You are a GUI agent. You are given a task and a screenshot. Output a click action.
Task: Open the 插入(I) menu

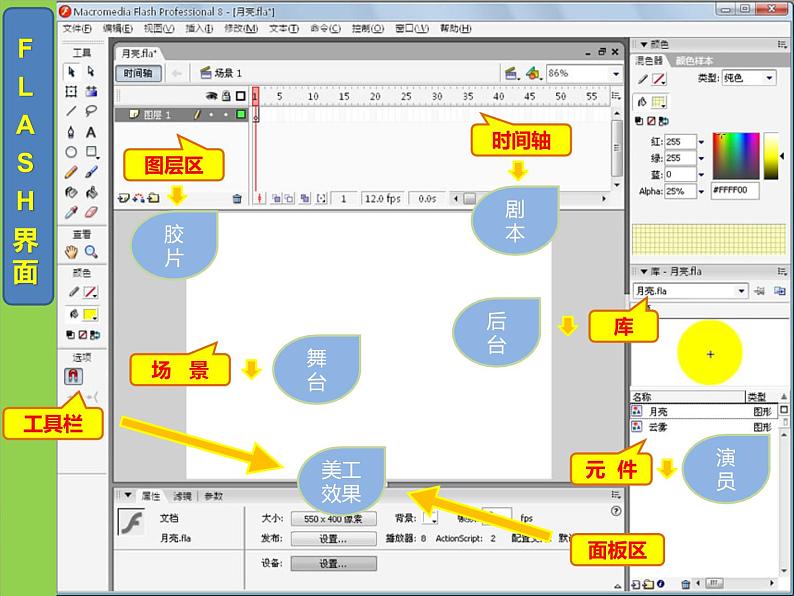coord(199,28)
